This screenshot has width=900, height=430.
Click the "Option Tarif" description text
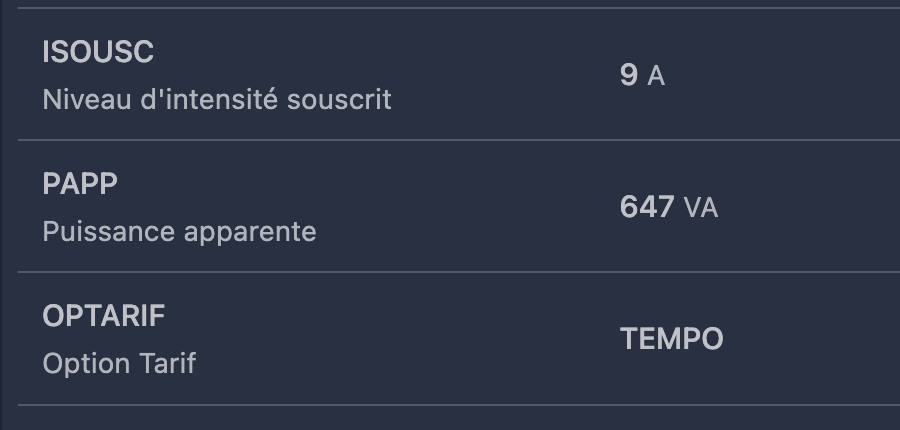pos(119,365)
